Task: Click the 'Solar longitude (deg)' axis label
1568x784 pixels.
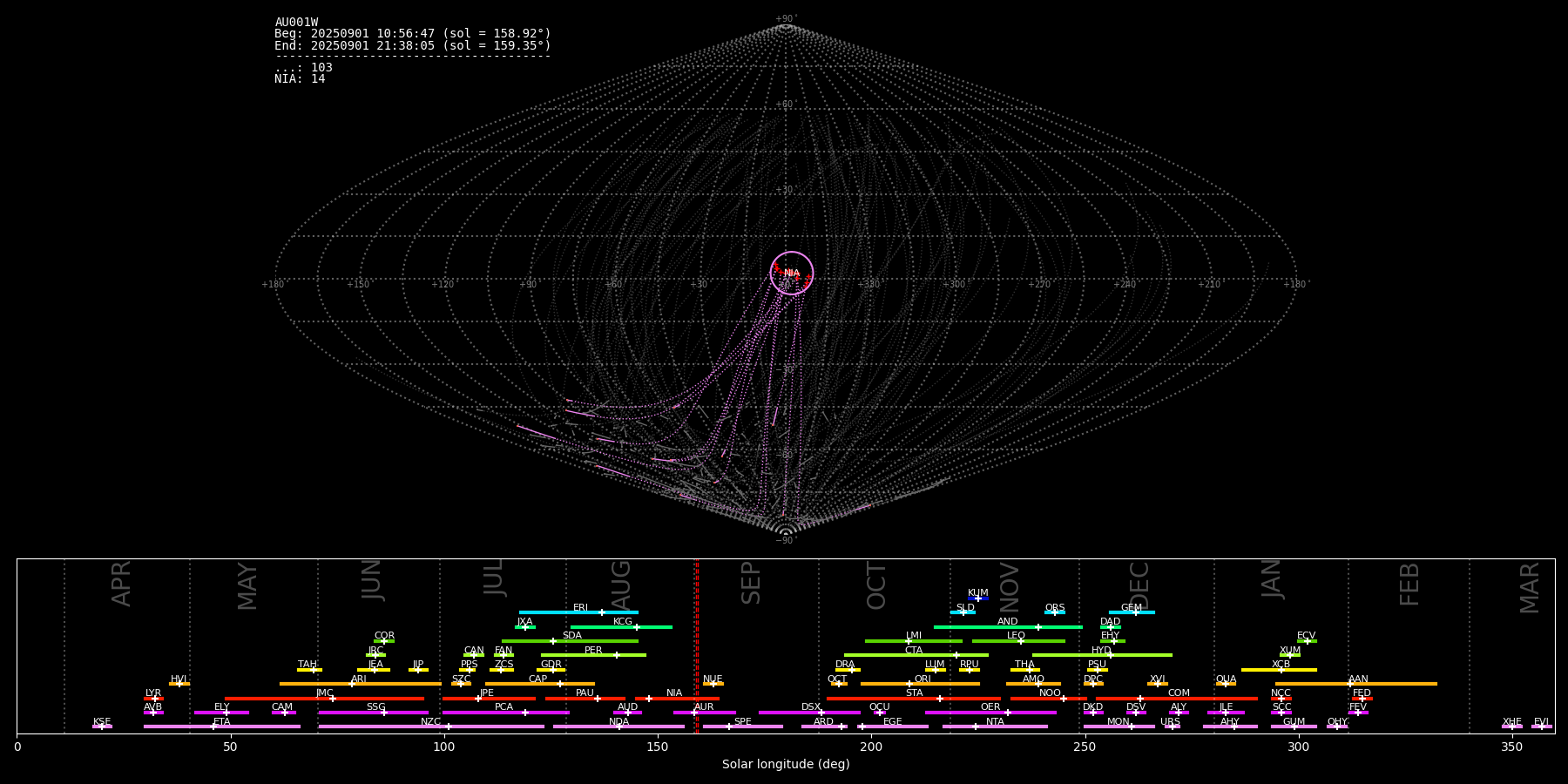Action: click(786, 765)
